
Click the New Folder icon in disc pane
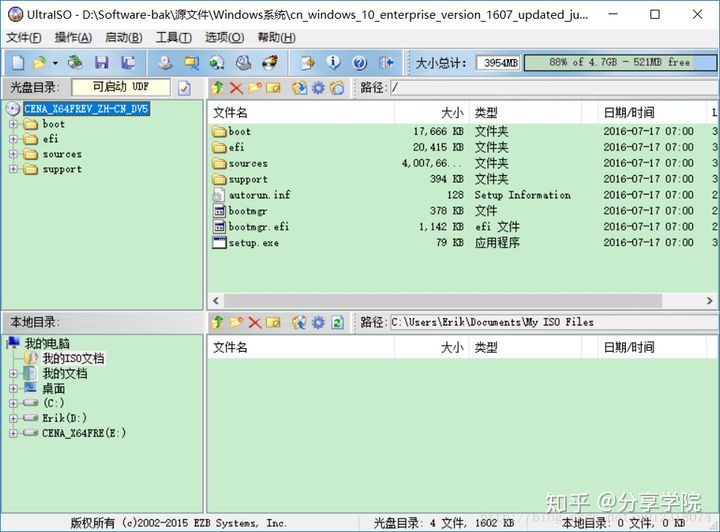(254, 87)
